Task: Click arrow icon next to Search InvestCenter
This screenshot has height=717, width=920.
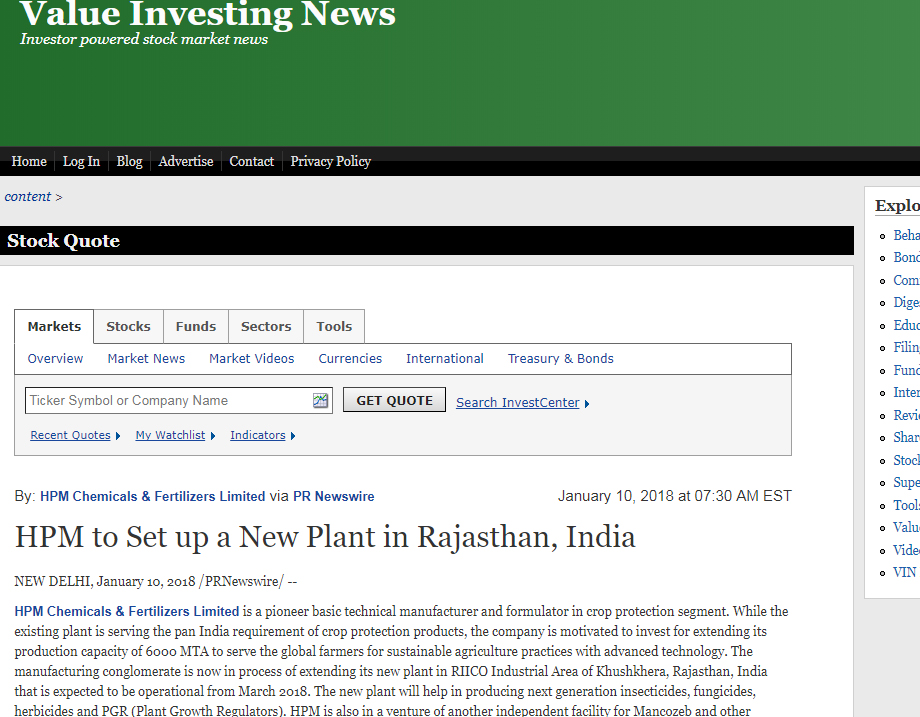Action: tap(587, 404)
